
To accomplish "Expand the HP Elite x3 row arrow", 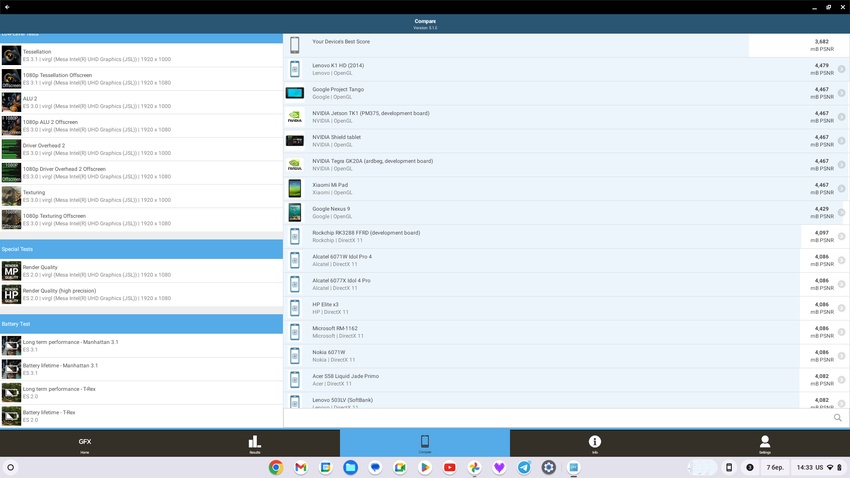I will 841,308.
